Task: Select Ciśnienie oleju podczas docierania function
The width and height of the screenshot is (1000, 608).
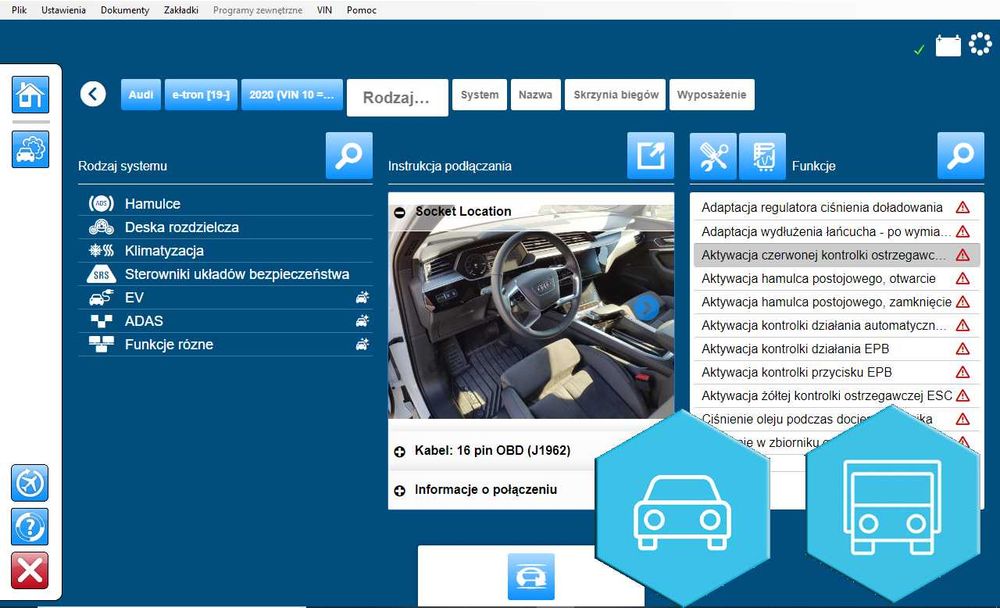Action: point(836,419)
